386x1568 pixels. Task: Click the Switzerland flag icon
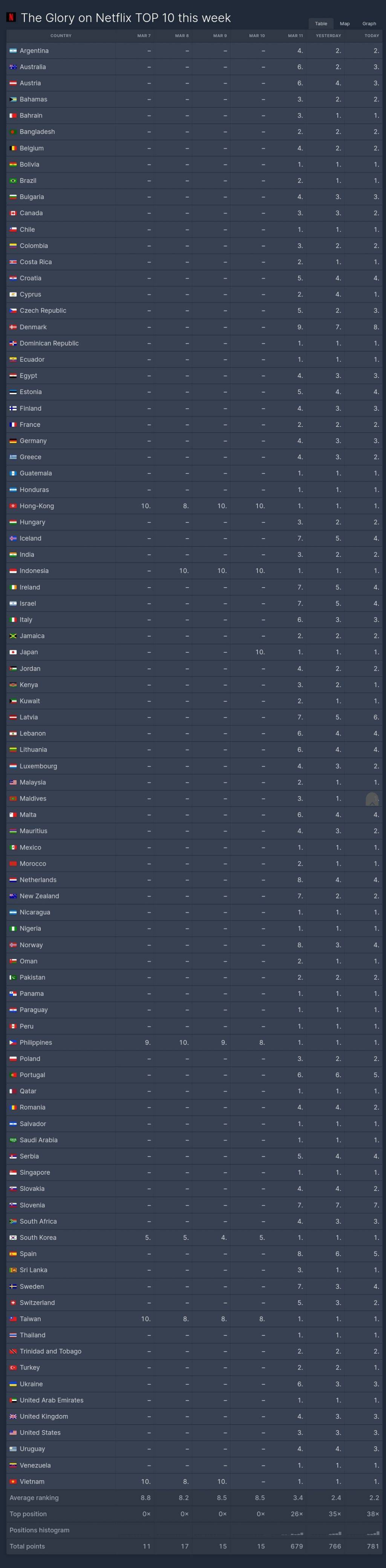tap(13, 1303)
